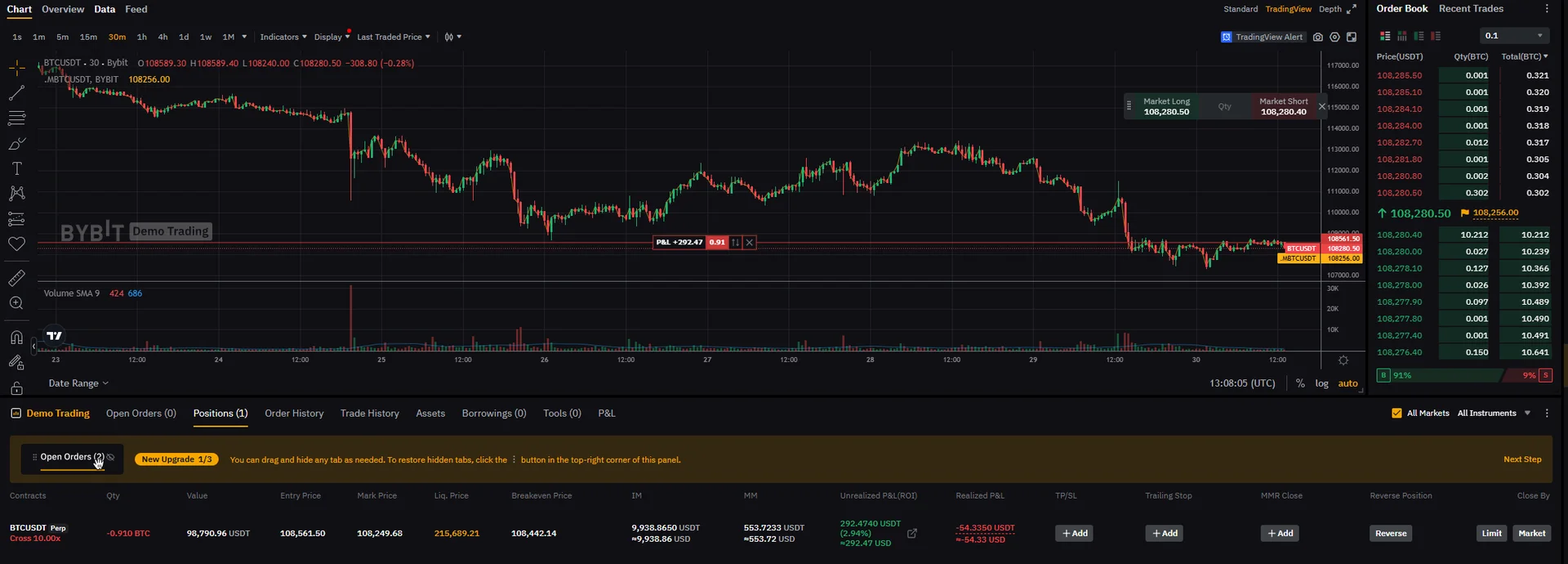Click the Reverse position button

pos(1390,534)
